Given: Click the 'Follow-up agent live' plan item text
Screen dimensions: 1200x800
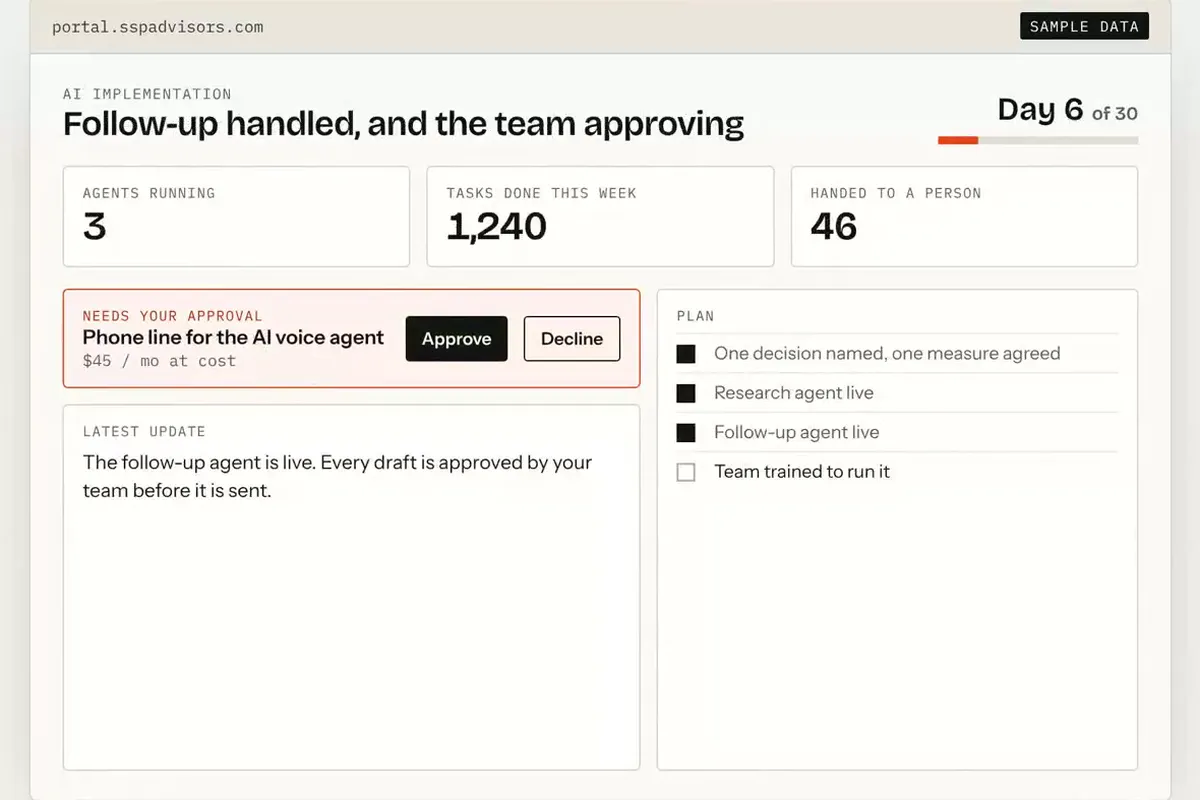Looking at the screenshot, I should point(797,433).
